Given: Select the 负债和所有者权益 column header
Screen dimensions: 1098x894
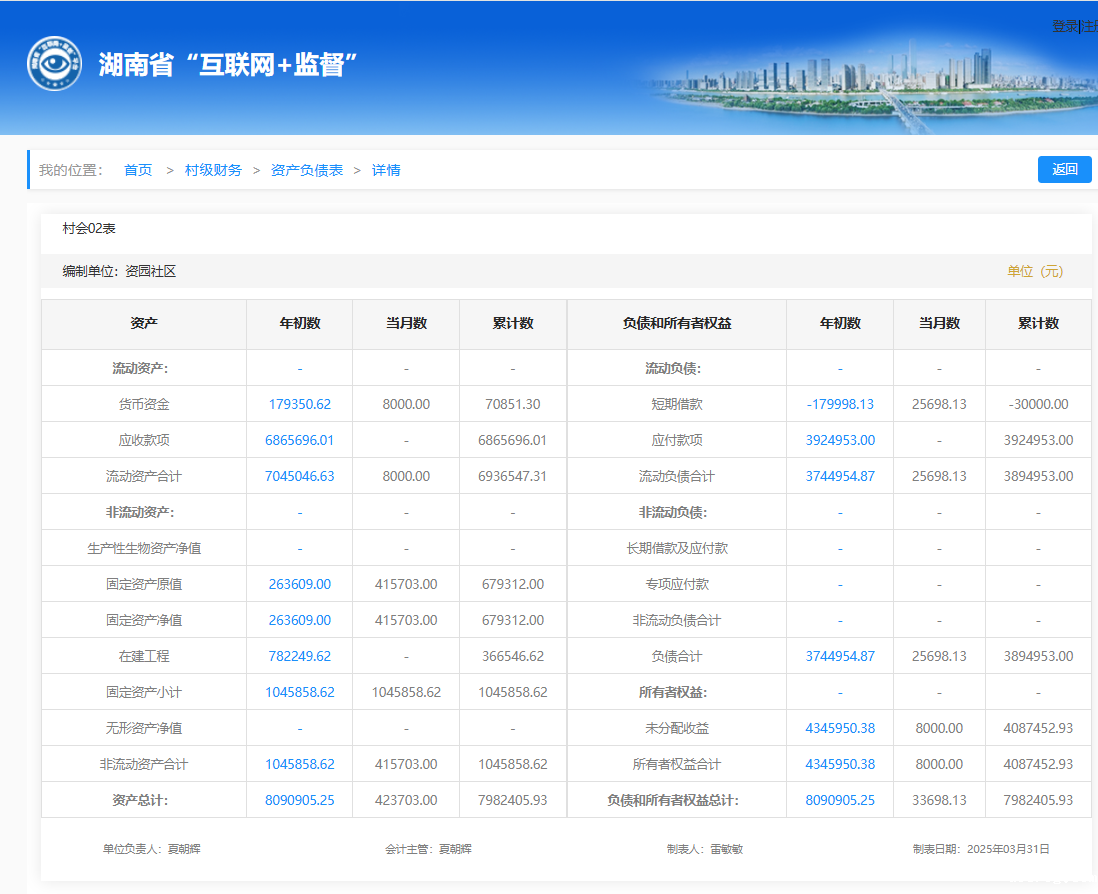Looking at the screenshot, I should [676, 324].
